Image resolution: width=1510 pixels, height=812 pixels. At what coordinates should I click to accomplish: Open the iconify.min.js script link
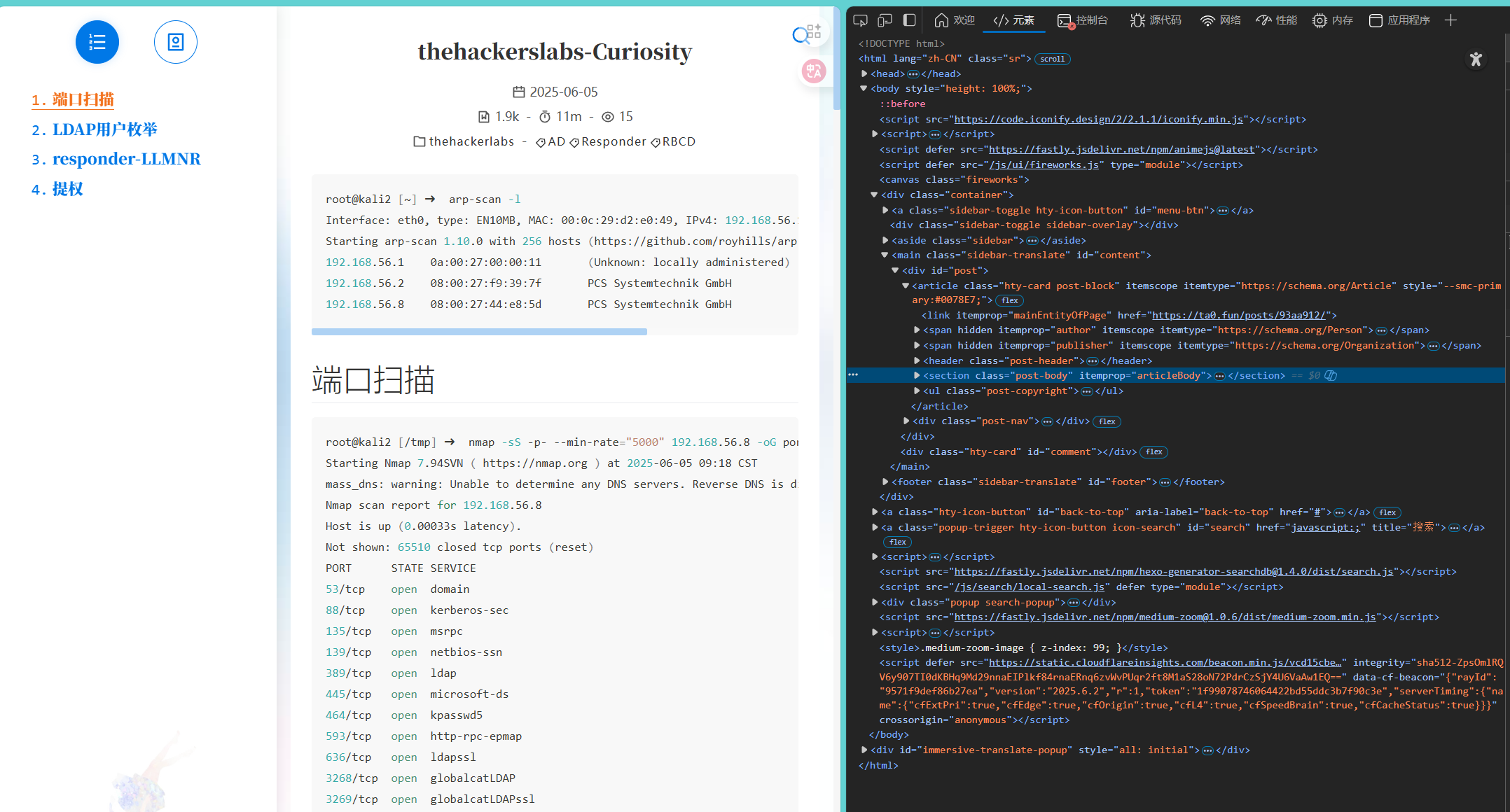pos(1098,119)
